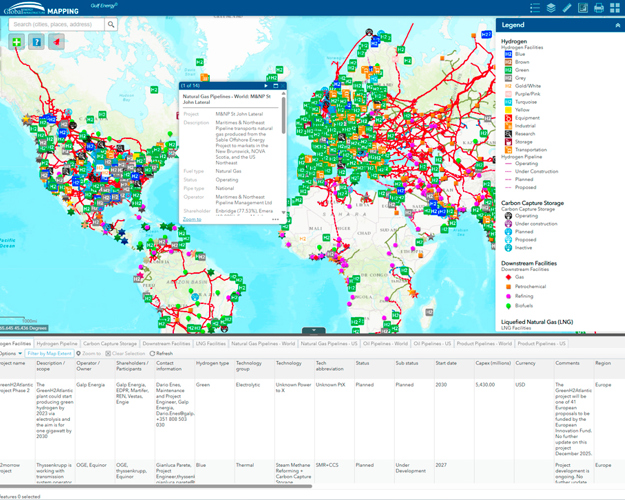
Task: Switch to Carbon Capture Storage tab
Action: pos(110,343)
